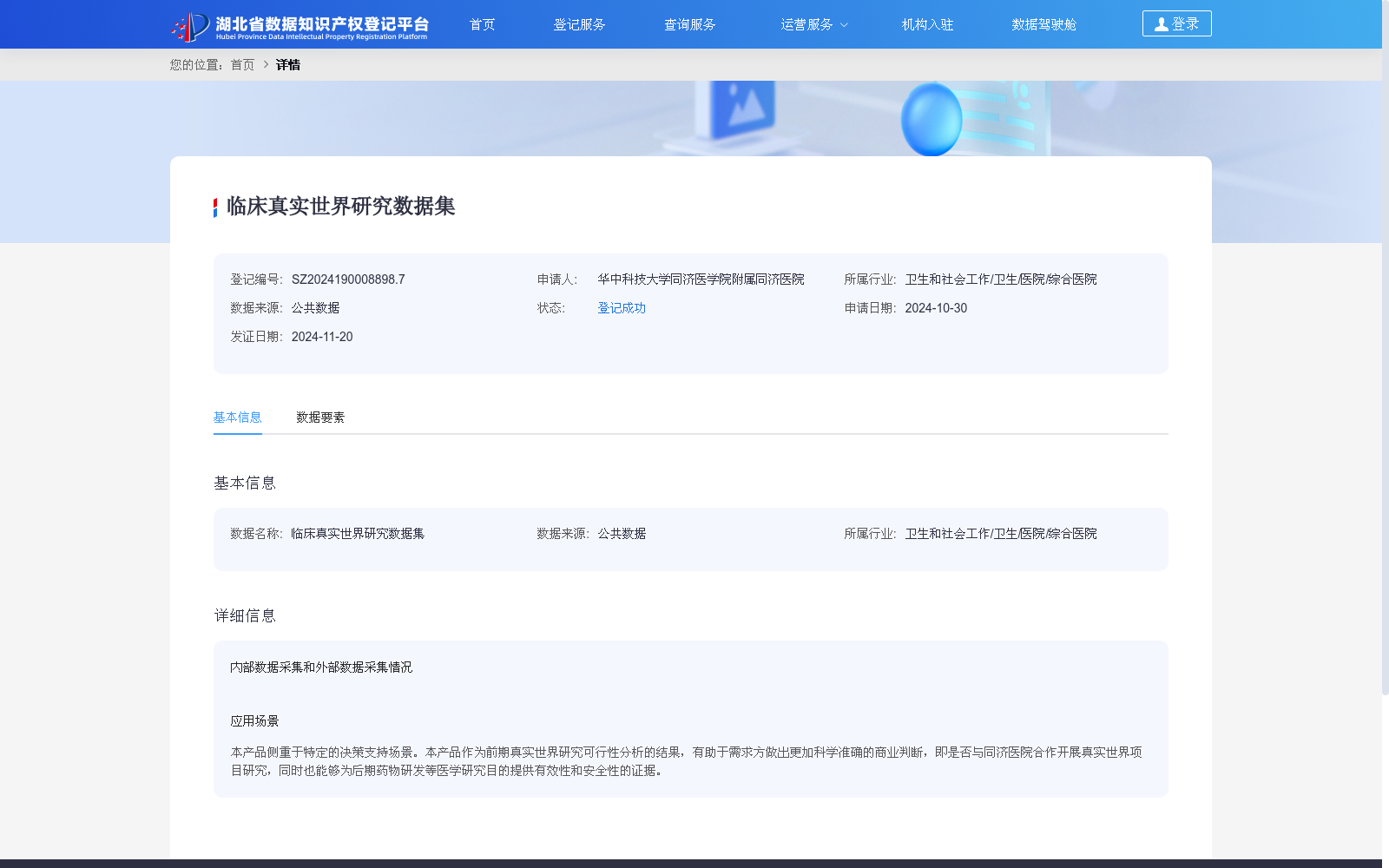Image resolution: width=1389 pixels, height=868 pixels.
Task: Click the breadcrumb separator arrow
Action: click(266, 65)
